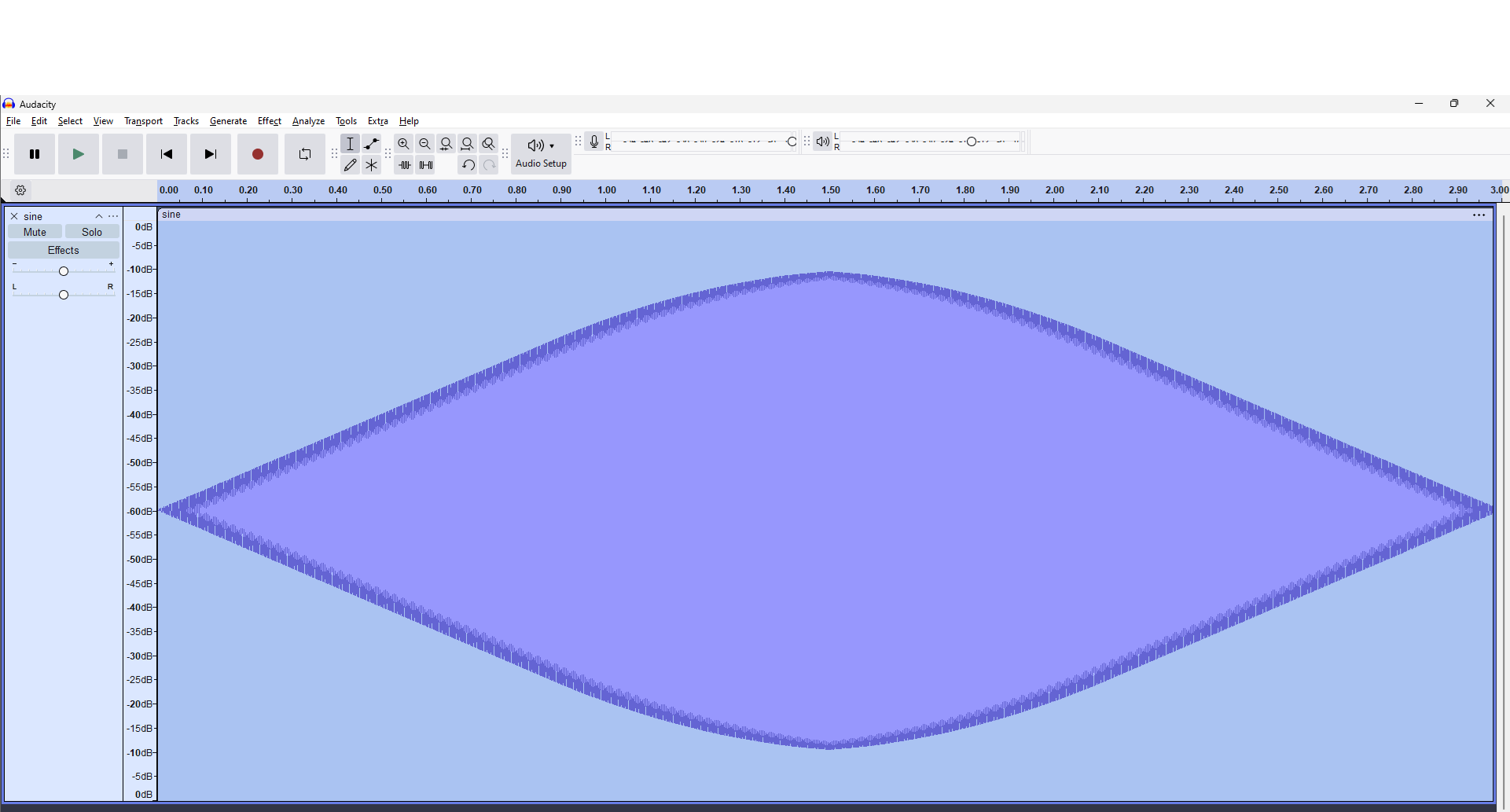Select the Envelope tool
Screen dimensions: 1510x812
pos(371,144)
